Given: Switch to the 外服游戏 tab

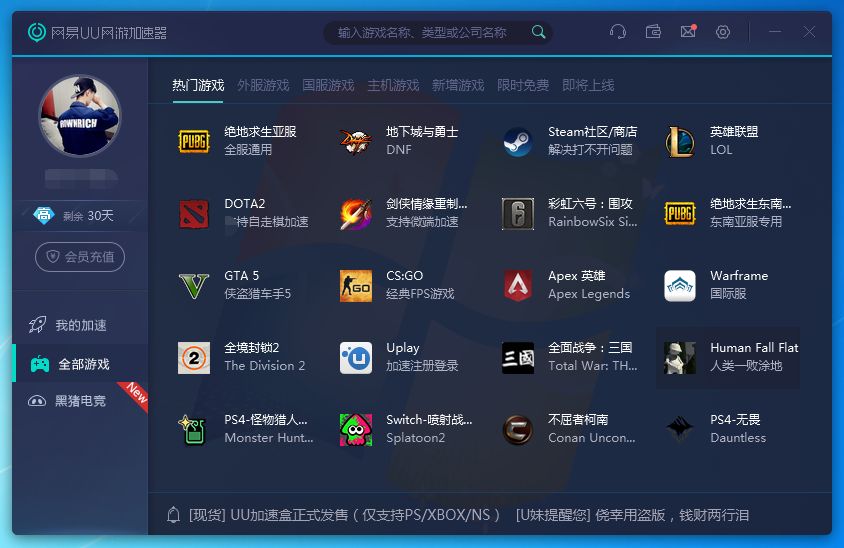Looking at the screenshot, I should tap(263, 85).
